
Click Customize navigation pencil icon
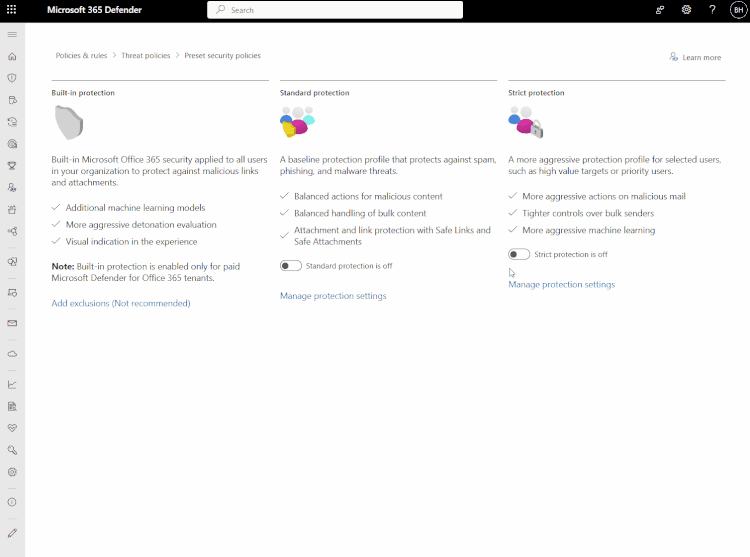pos(12,533)
